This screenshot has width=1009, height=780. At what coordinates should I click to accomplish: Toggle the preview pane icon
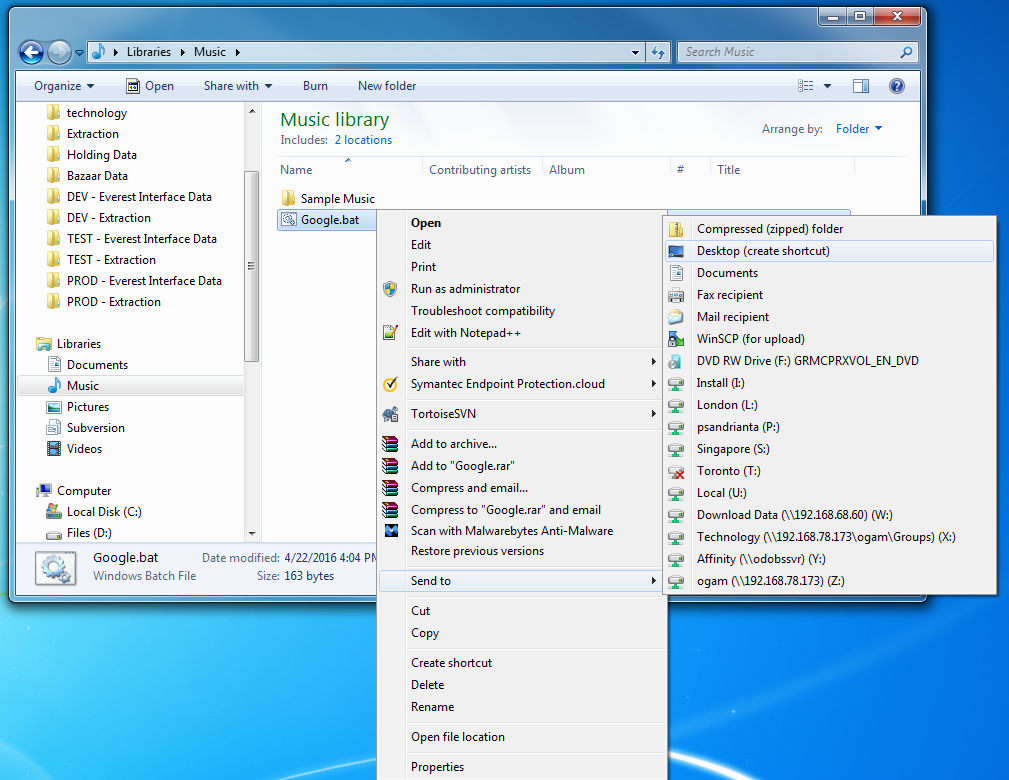pos(861,86)
